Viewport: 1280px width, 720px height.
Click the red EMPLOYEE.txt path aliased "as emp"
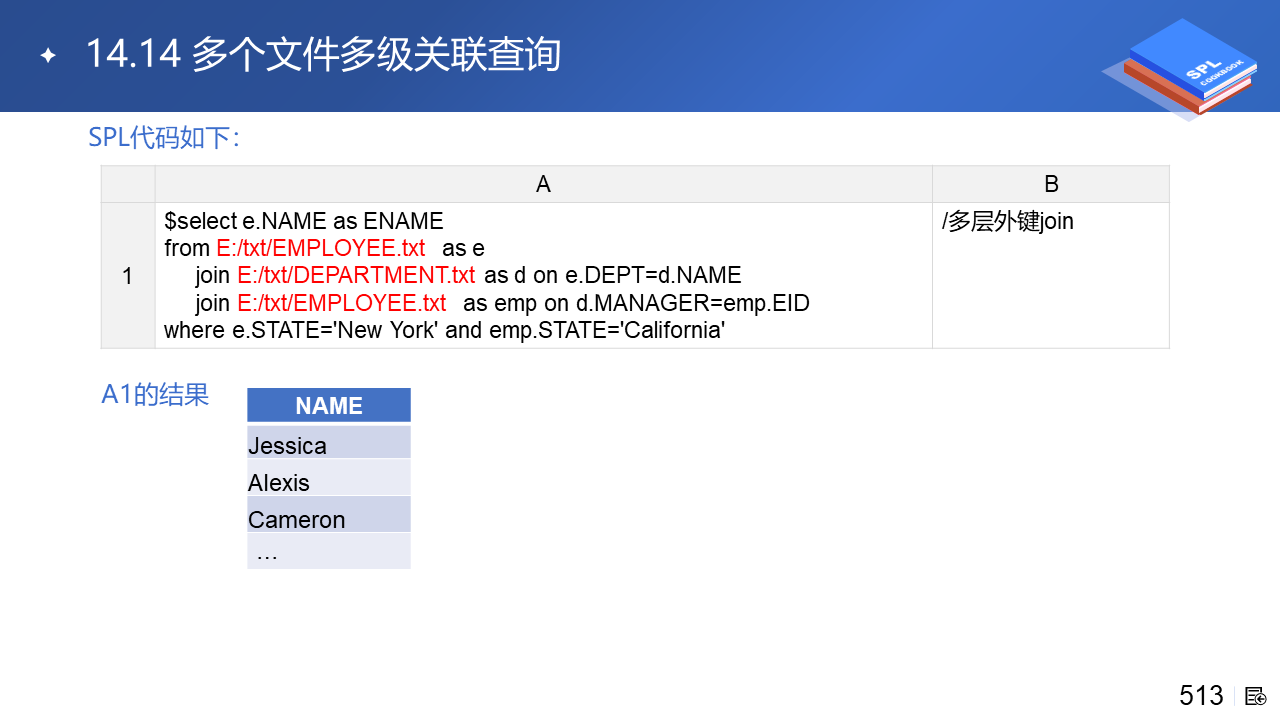(342, 303)
